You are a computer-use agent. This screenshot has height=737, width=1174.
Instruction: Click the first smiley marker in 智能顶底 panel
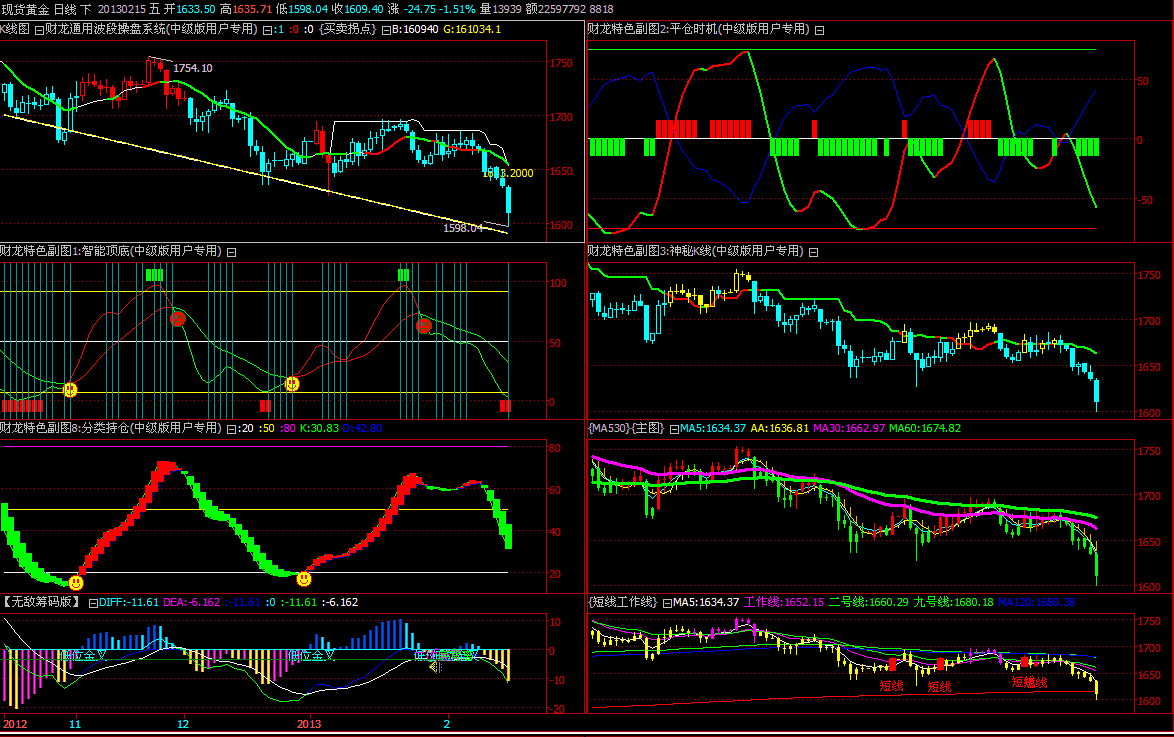(x=70, y=390)
